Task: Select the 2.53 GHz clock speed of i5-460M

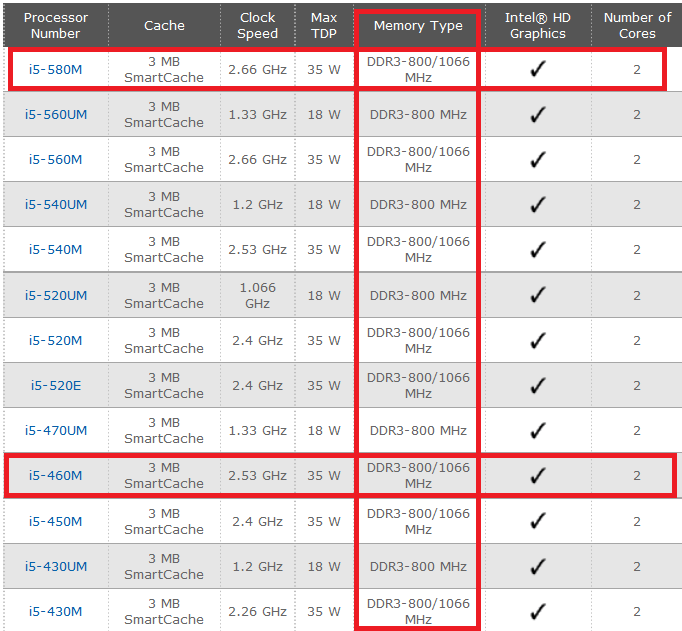Action: (257, 476)
